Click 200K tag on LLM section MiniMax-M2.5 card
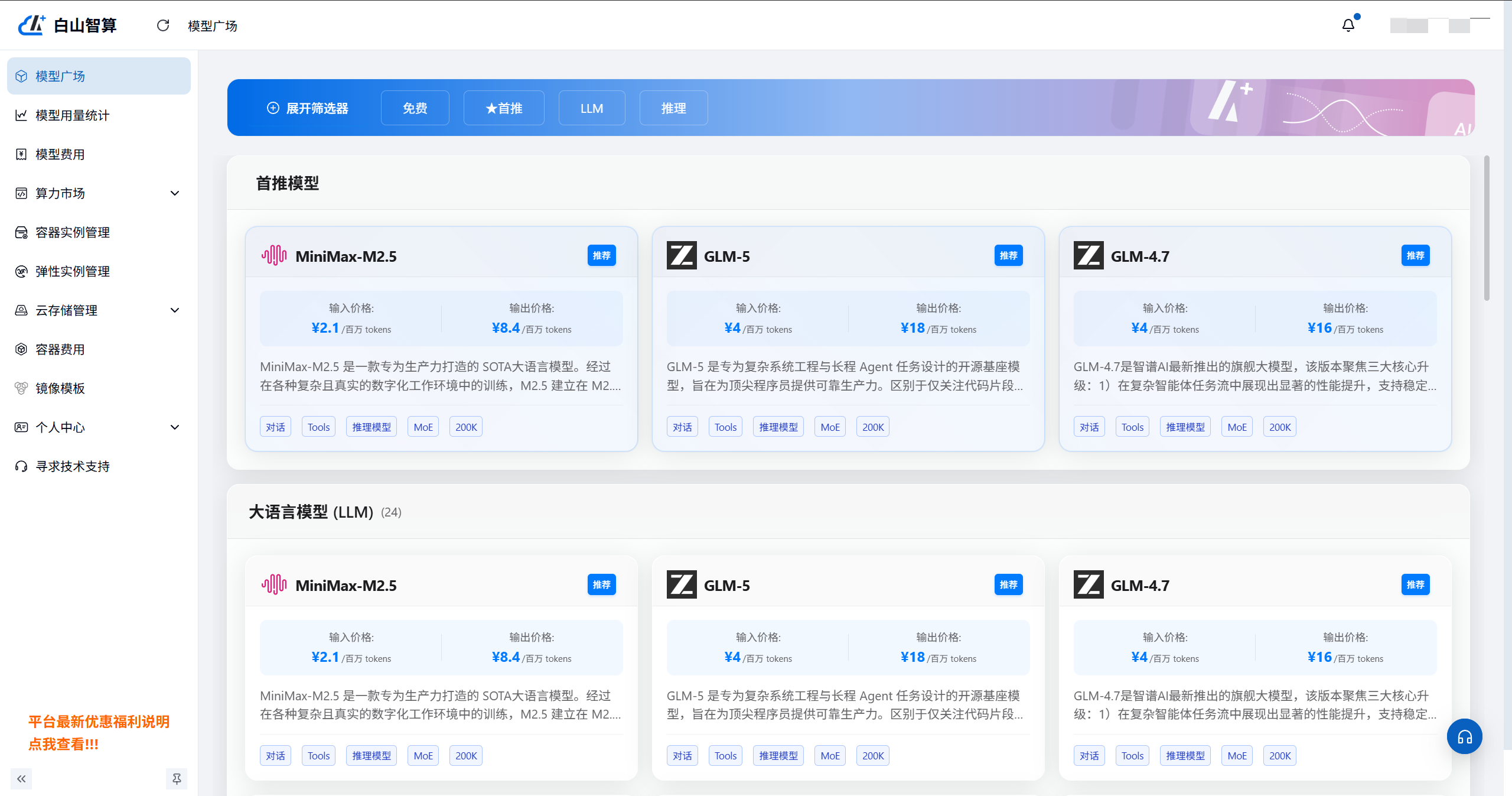Screen dimensions: 1512x796 [466, 756]
